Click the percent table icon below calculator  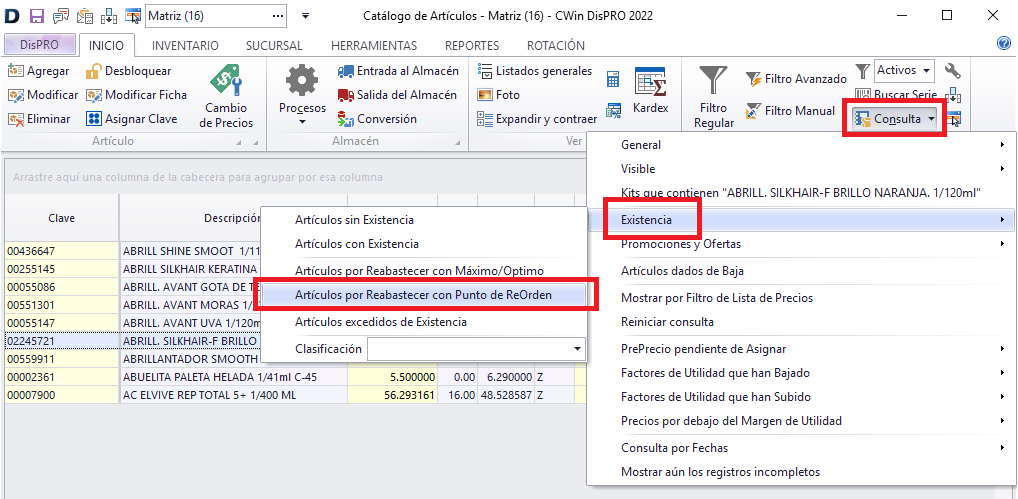[x=613, y=110]
